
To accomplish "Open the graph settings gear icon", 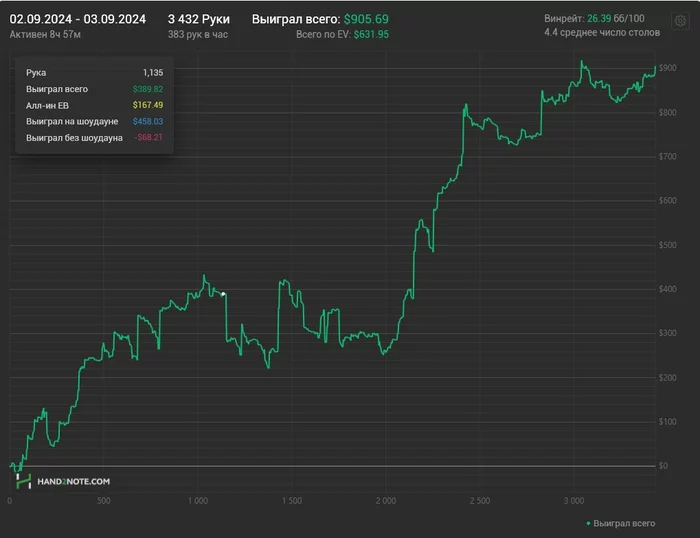I will (680, 21).
